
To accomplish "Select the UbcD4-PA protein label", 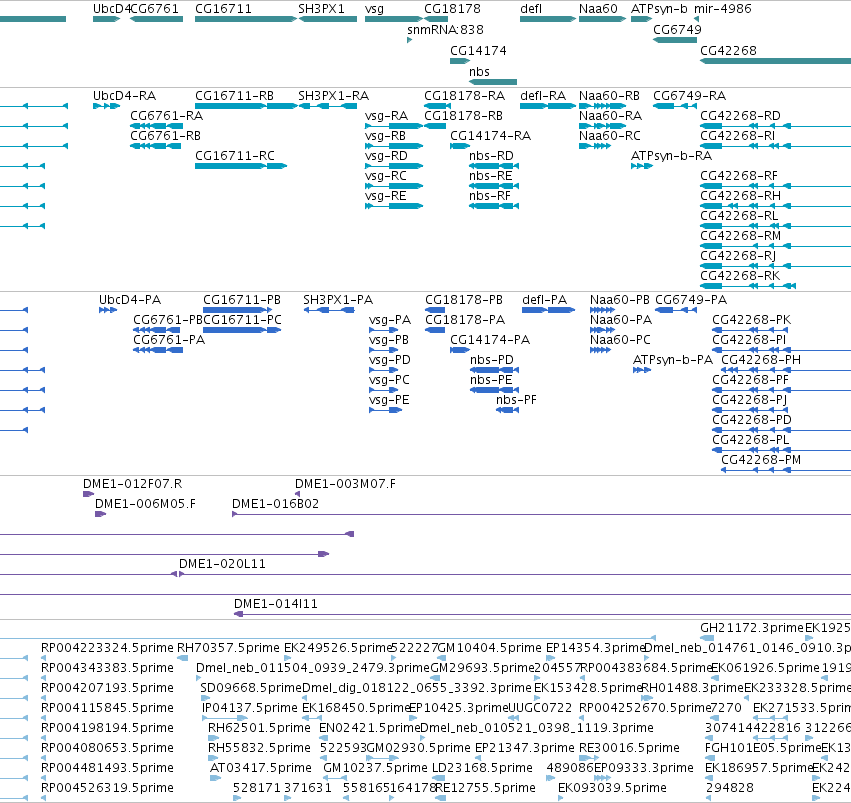I will click(130, 300).
